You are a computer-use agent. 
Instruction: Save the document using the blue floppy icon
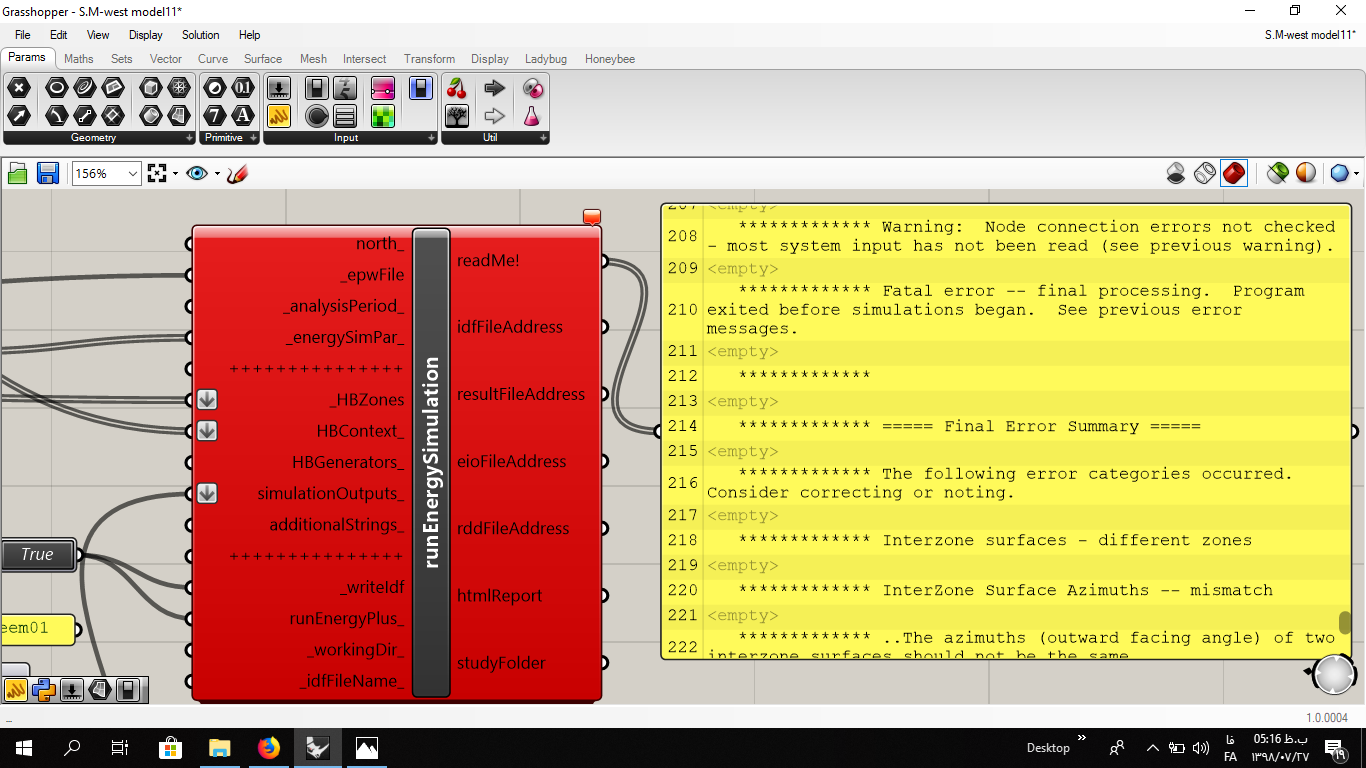click(x=47, y=174)
